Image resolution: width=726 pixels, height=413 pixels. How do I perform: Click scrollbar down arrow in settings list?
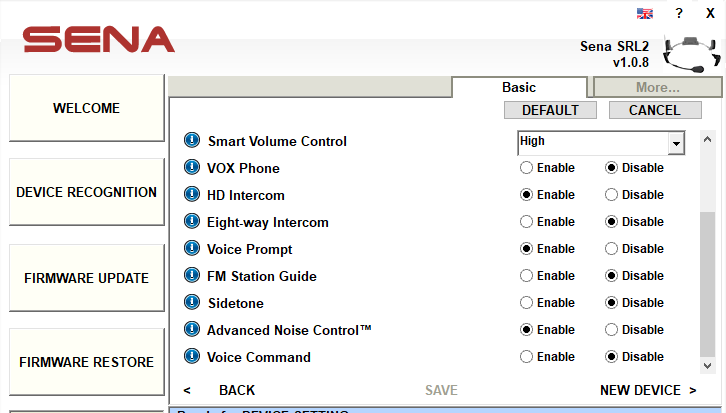click(x=707, y=366)
